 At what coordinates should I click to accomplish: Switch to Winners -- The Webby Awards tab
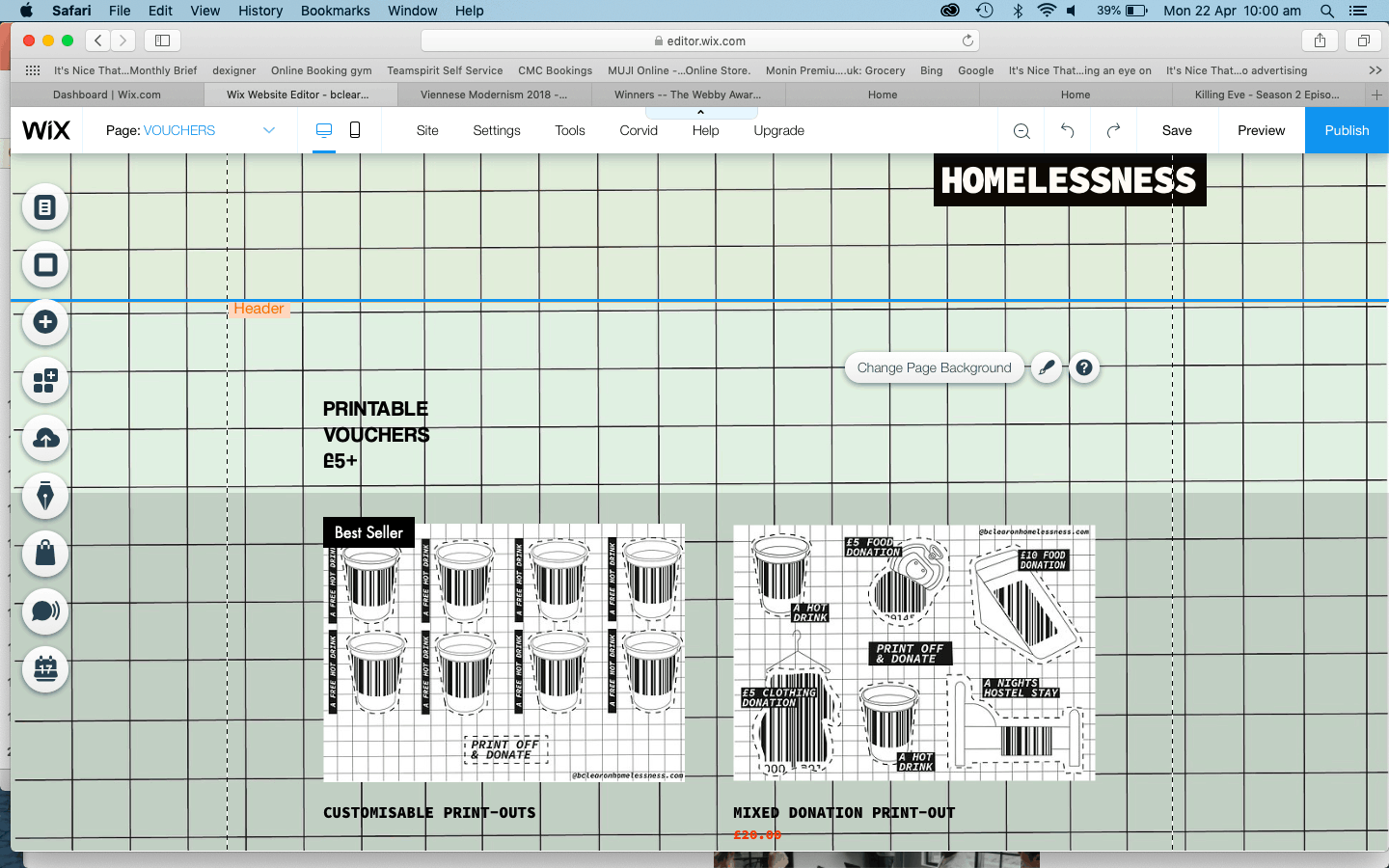(x=688, y=95)
